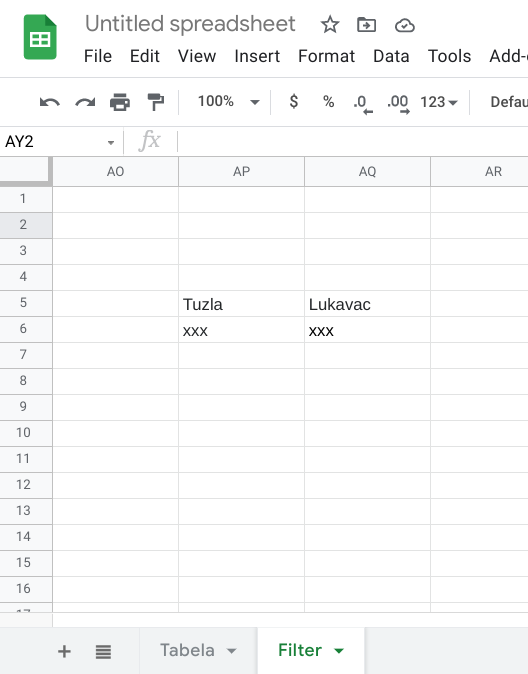Viewport: 528px width, 674px height.
Task: Select the cell containing Lukavac
Action: coord(367,304)
